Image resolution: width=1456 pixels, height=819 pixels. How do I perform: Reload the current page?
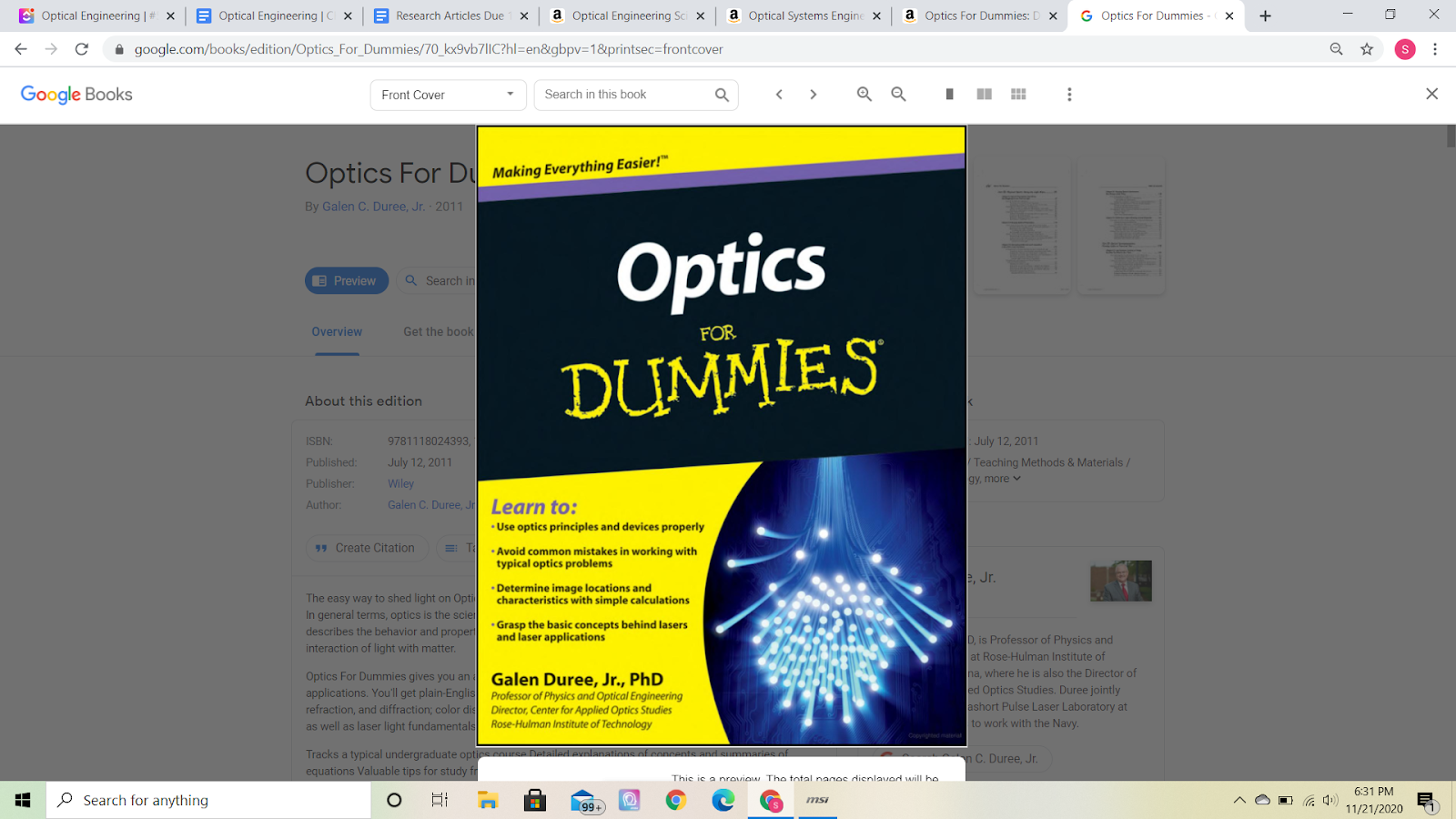click(x=82, y=49)
